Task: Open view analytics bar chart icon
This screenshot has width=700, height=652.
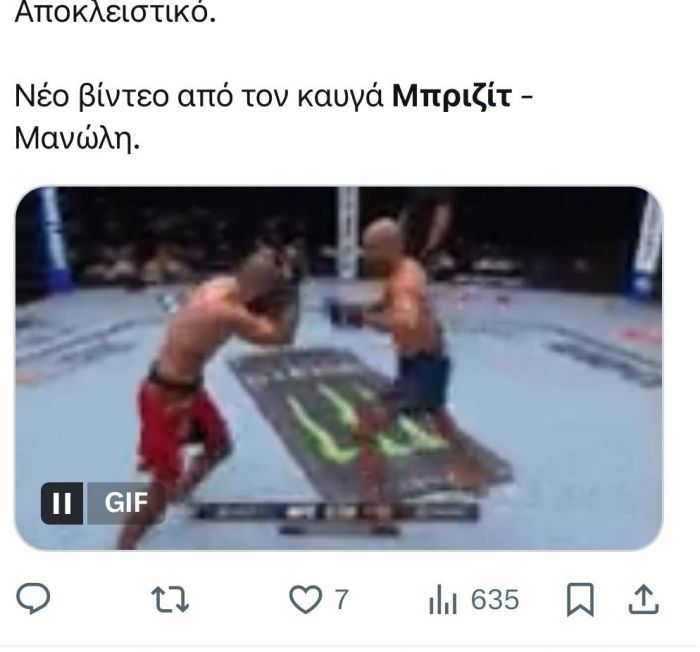Action: pos(443,599)
